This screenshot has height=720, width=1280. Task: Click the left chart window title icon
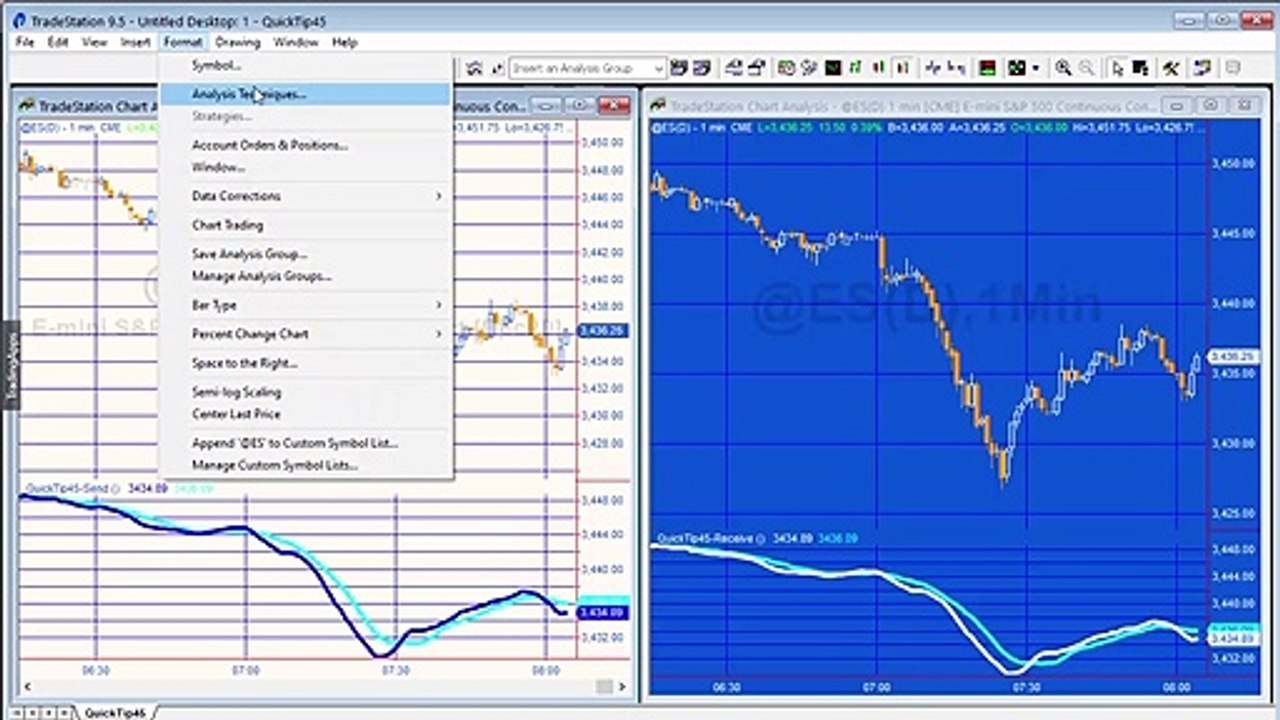27,106
